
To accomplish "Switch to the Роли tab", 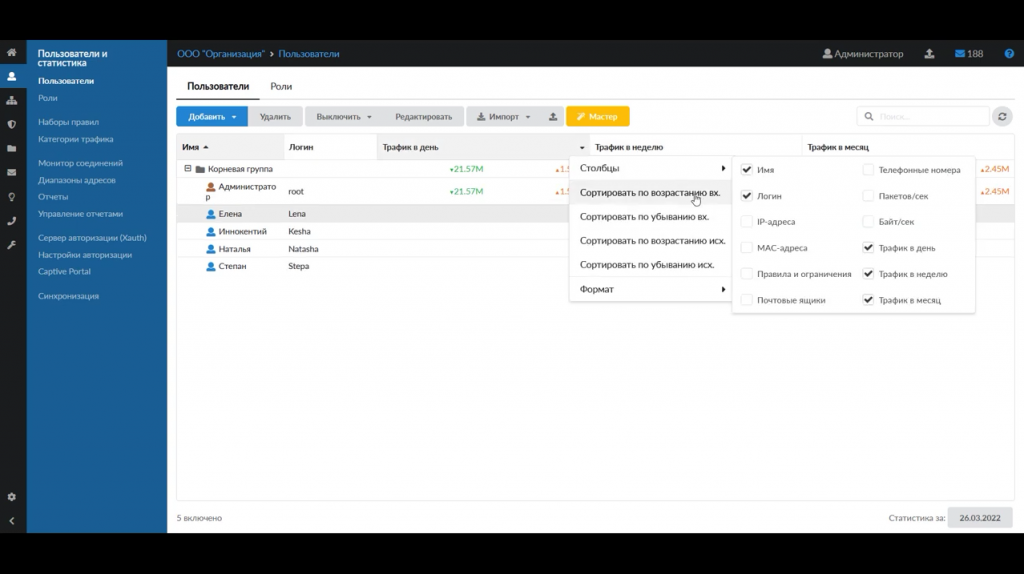I will (x=281, y=86).
